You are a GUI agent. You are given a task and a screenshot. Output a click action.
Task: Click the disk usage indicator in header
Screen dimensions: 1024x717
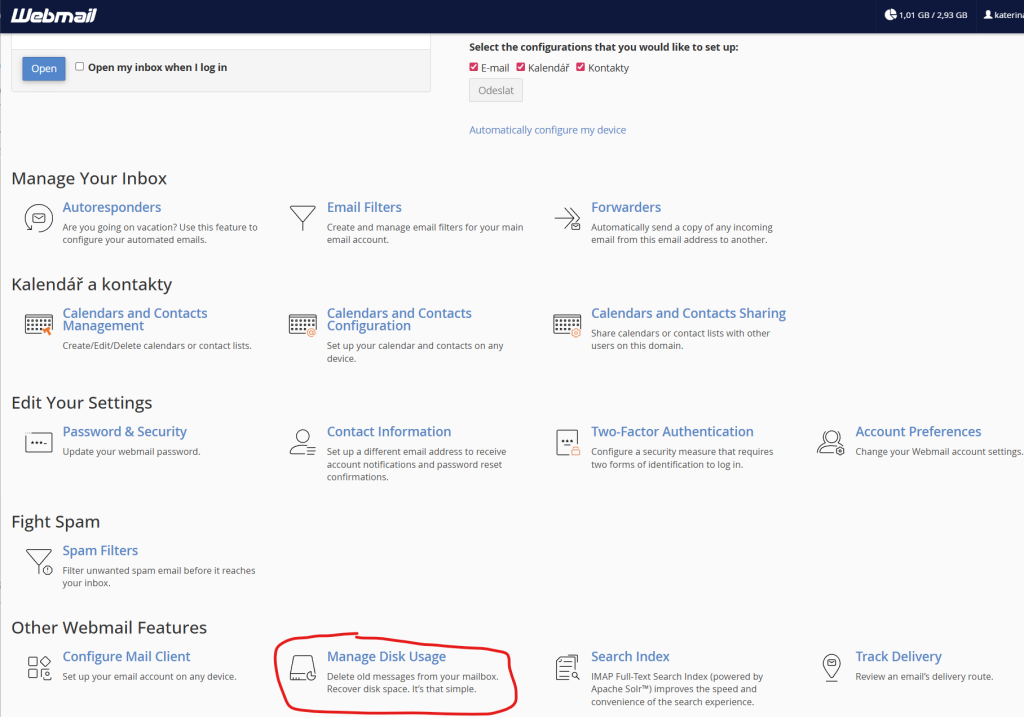click(925, 15)
